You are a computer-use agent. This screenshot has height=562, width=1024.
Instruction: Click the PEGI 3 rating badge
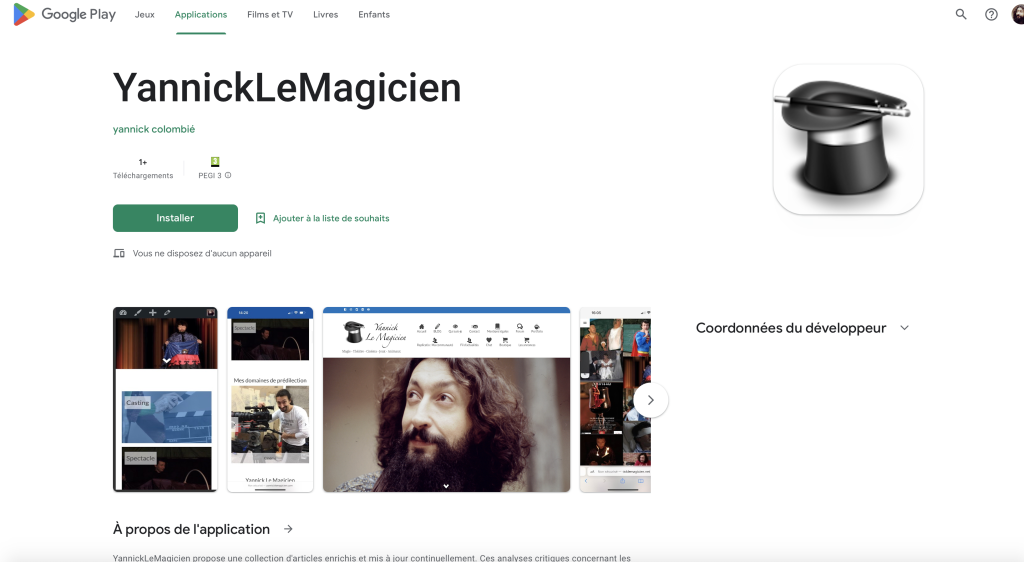(215, 162)
